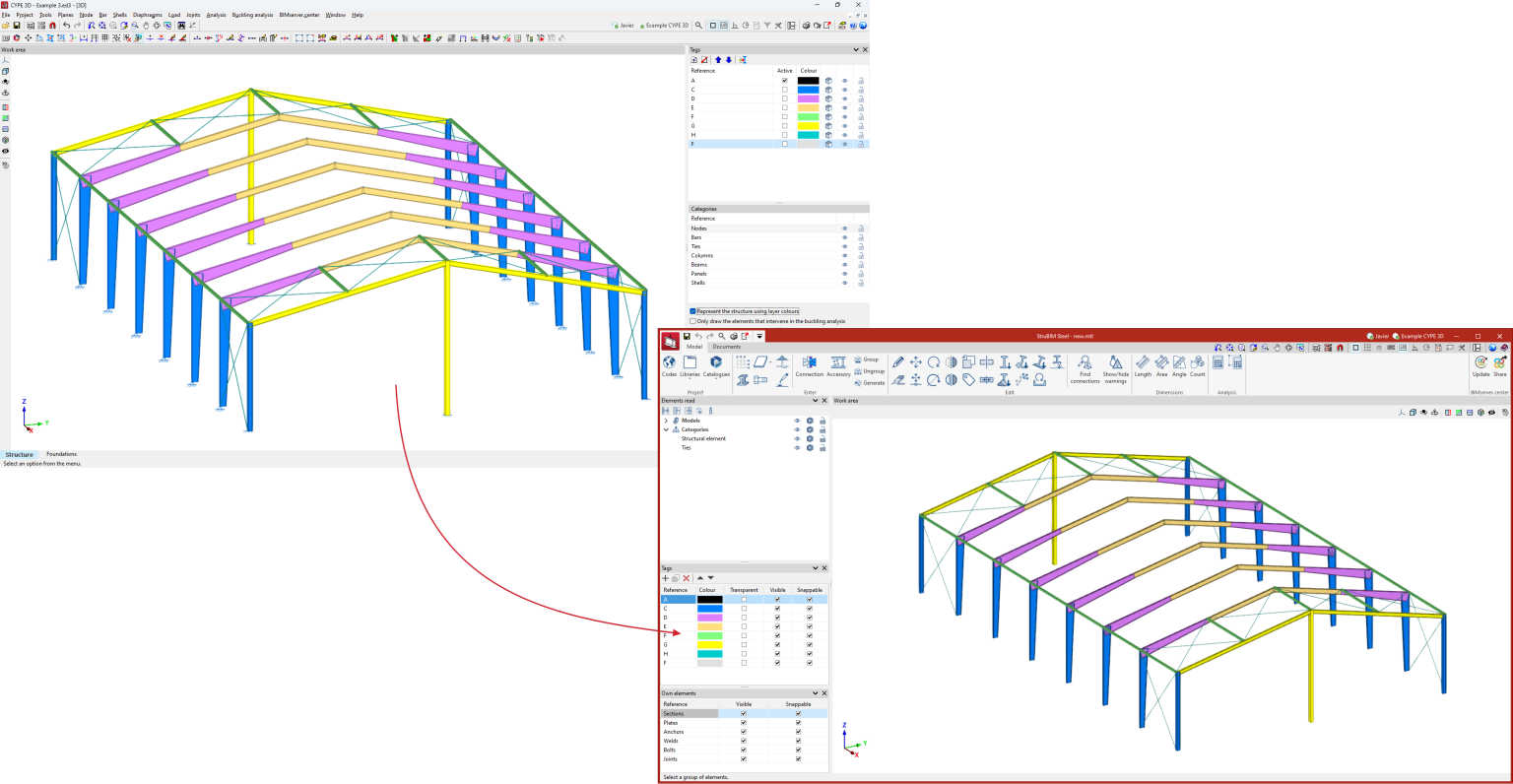Run Find connections
This screenshot has width=1513, height=784.
(x=1085, y=365)
